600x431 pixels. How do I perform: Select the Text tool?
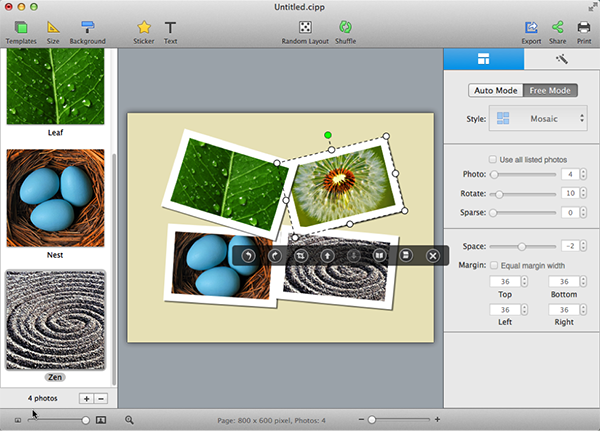tap(171, 28)
